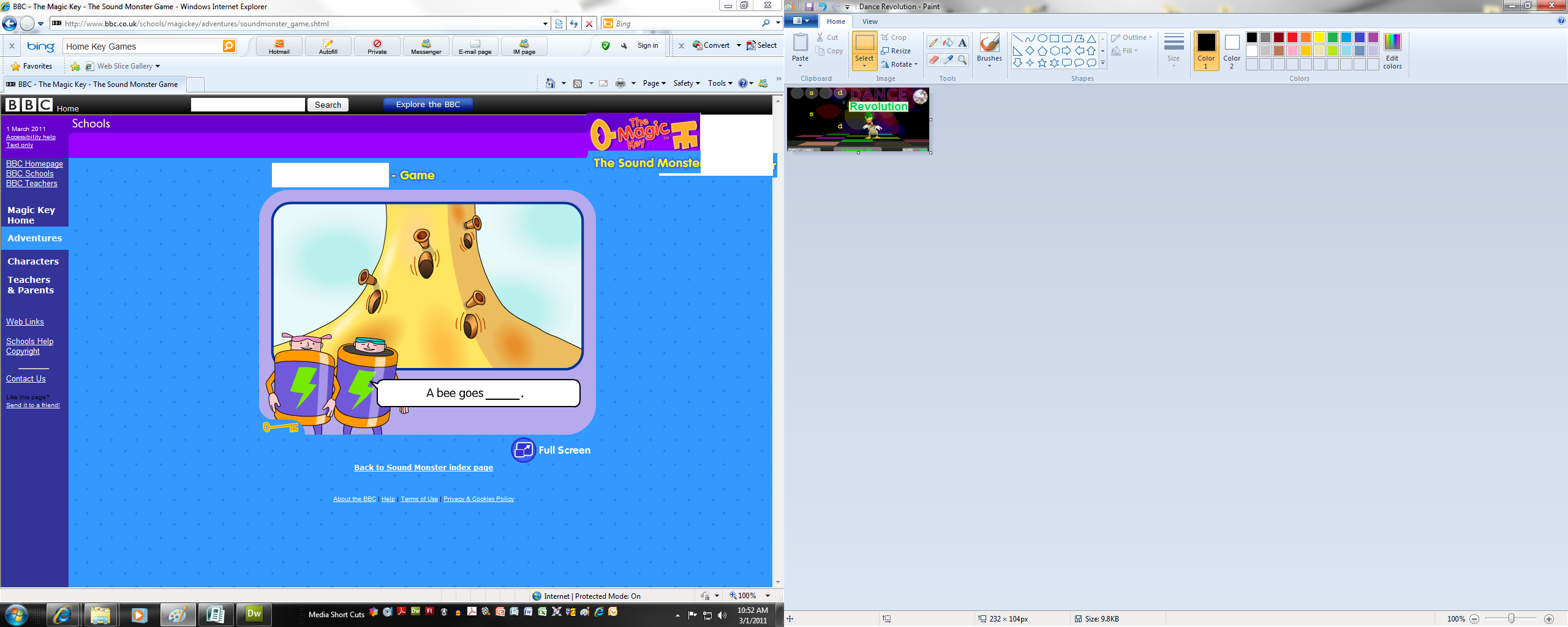Open Dreamweaver from the Windows taskbar
The height and width of the screenshot is (627, 1568).
254,614
